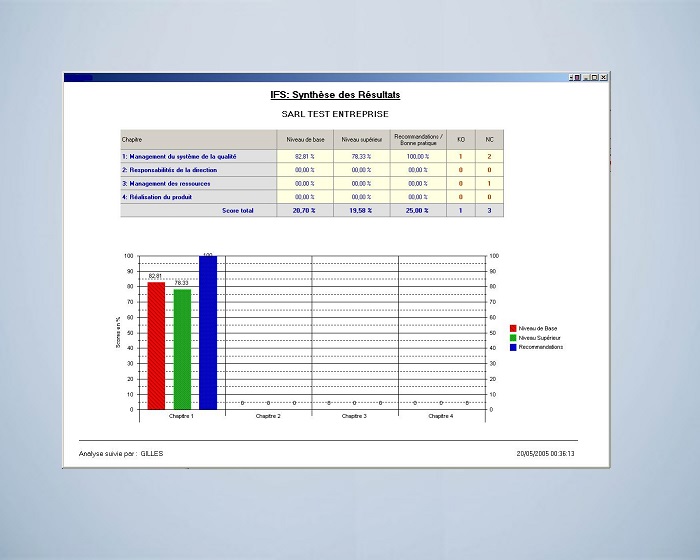
Task: Click the "Chapitre 1" axis label
Action: click(x=181, y=416)
